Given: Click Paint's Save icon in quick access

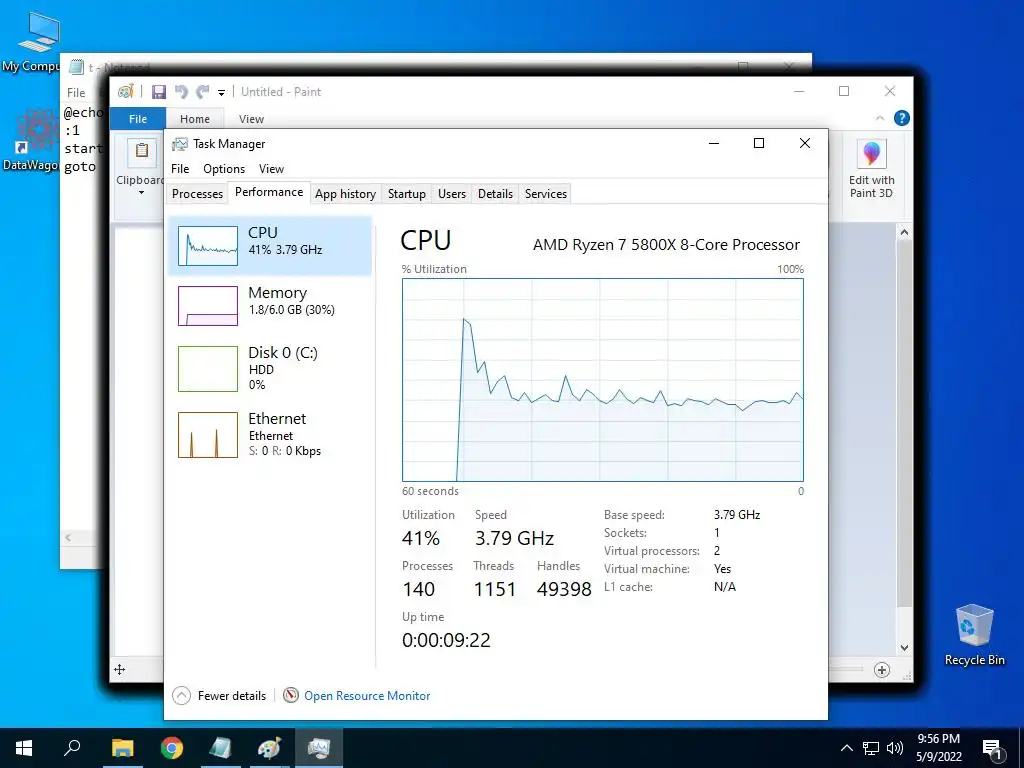Looking at the screenshot, I should (x=159, y=92).
